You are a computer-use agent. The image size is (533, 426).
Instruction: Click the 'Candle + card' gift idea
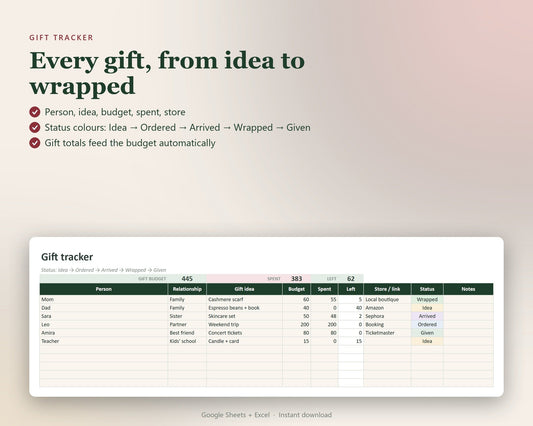[x=244, y=341]
